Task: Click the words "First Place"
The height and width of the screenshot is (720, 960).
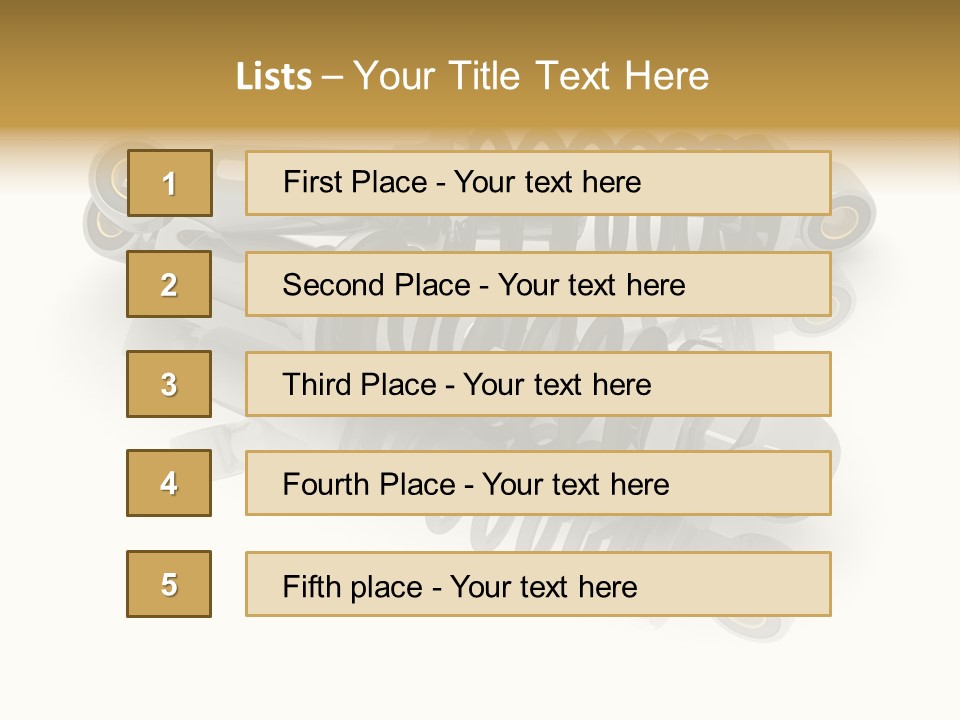Action: [x=355, y=182]
